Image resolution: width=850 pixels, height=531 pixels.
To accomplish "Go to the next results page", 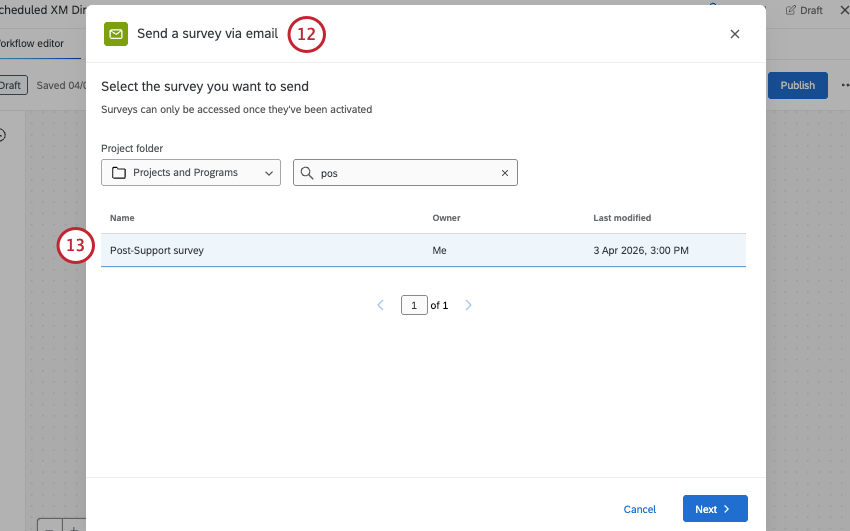I will point(468,305).
